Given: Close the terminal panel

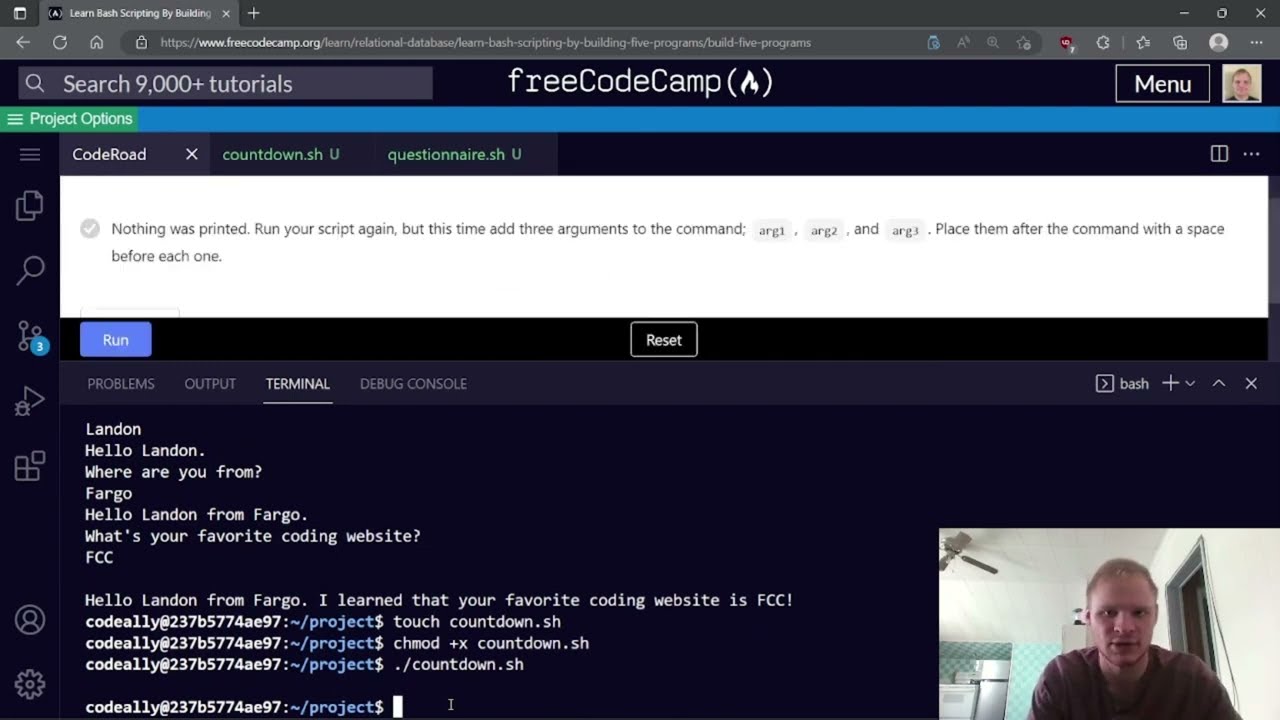Looking at the screenshot, I should 1251,383.
